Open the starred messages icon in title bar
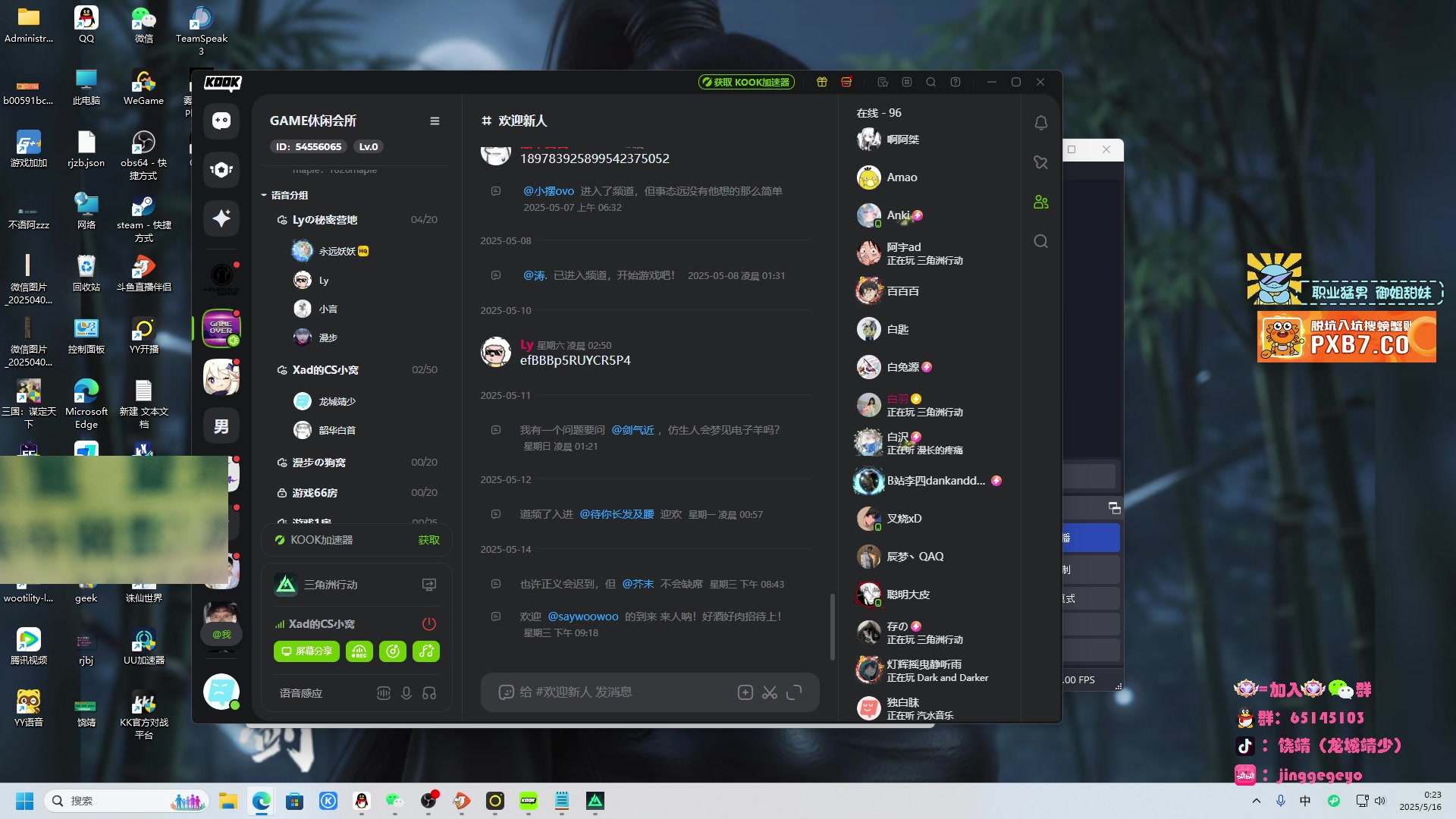 [883, 82]
